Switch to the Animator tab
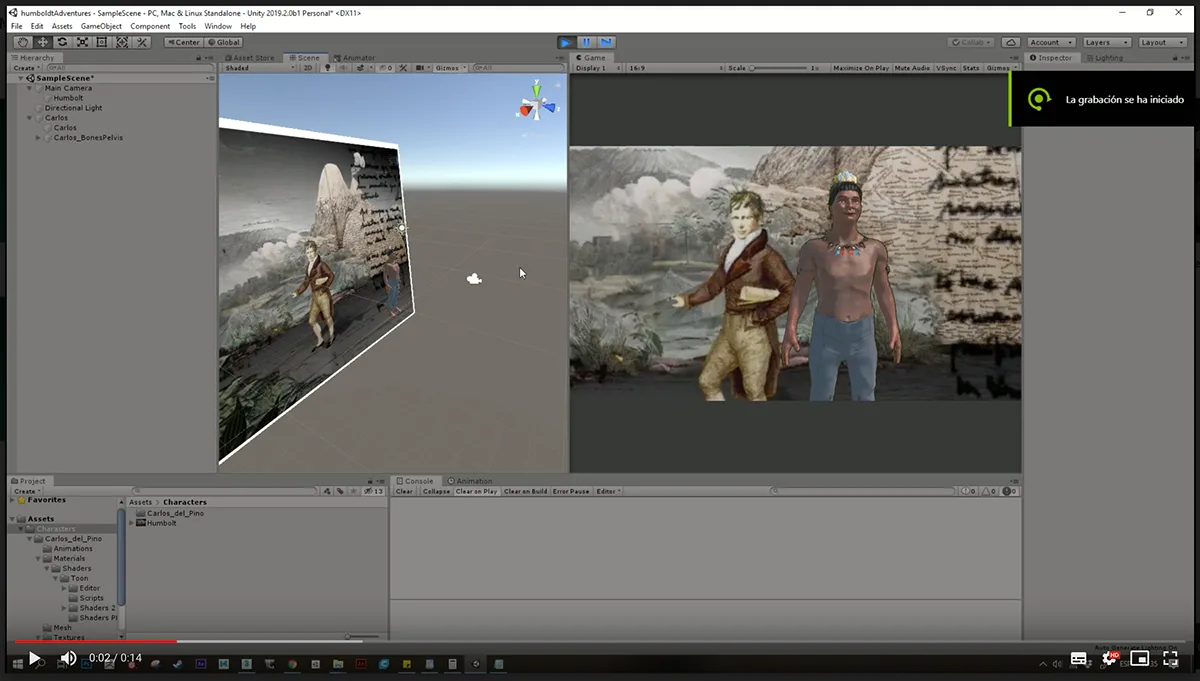The image size is (1200, 681). point(355,58)
